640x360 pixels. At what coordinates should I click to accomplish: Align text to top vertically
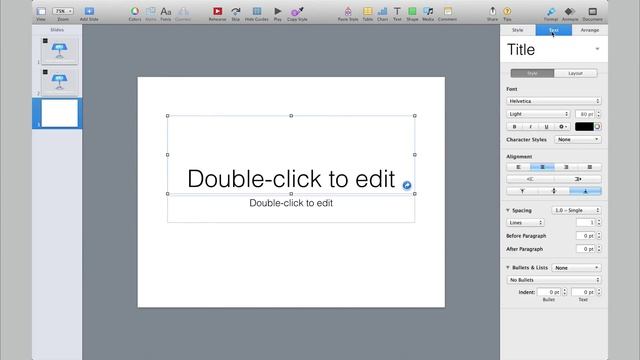522,191
